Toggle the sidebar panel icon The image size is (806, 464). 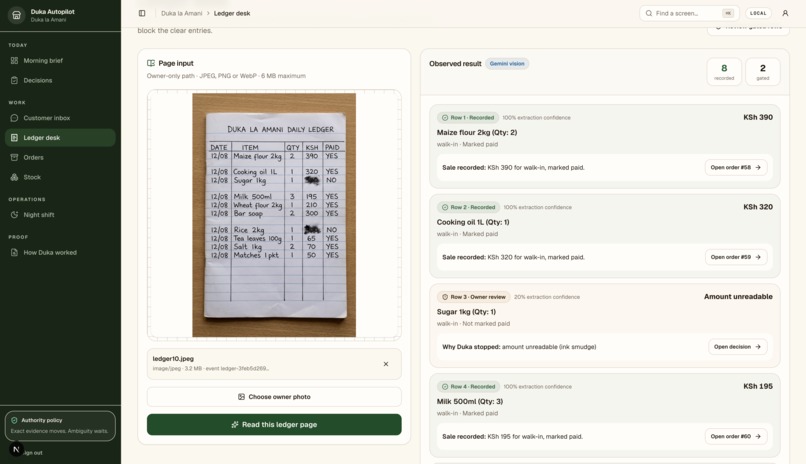(x=142, y=13)
